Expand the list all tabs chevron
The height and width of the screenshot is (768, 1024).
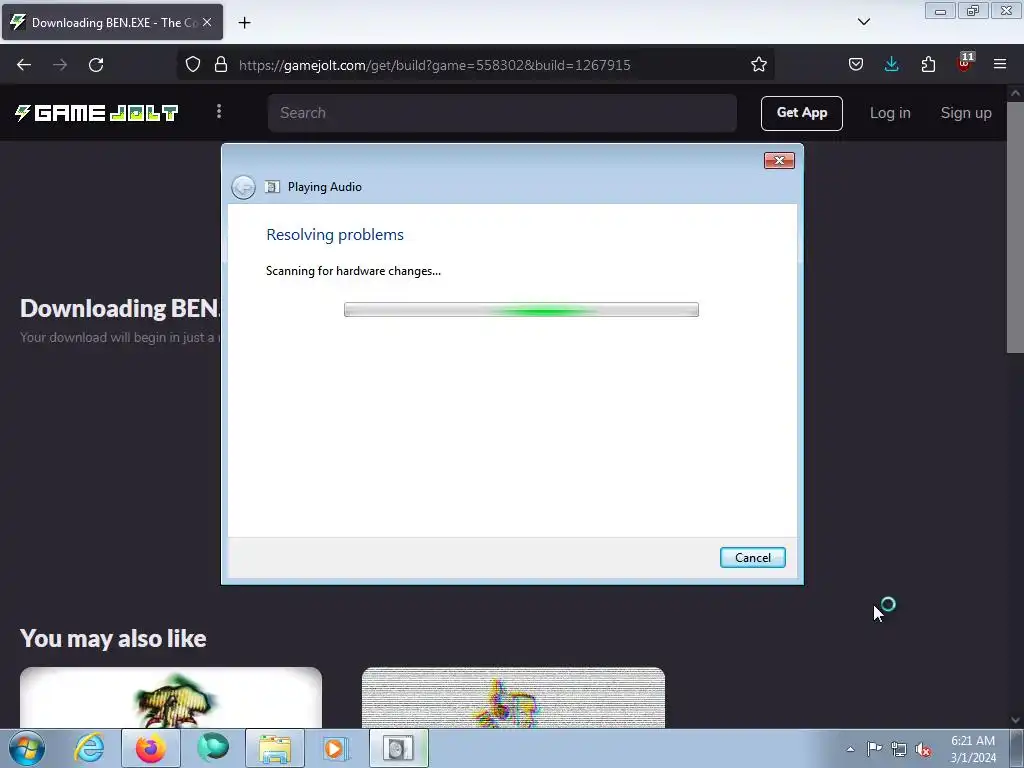click(863, 22)
